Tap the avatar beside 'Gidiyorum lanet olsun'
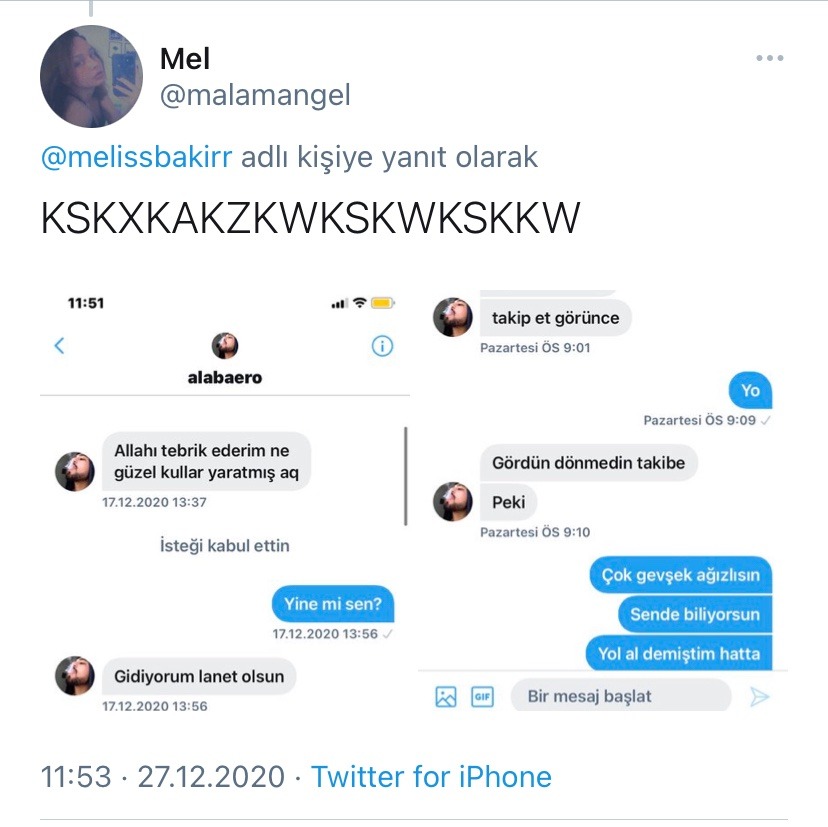 [75, 676]
